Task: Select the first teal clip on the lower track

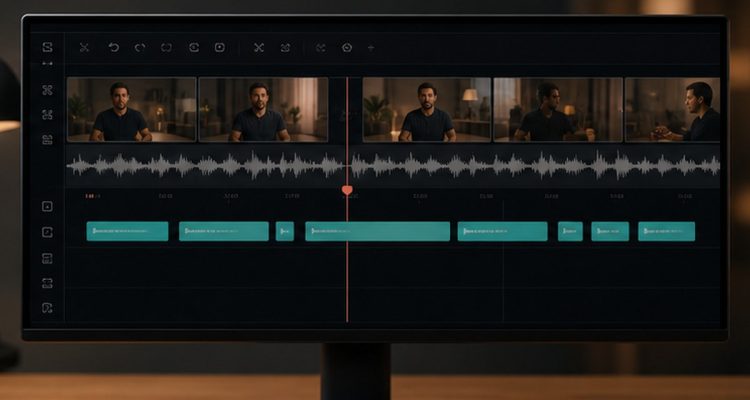Action: click(127, 231)
